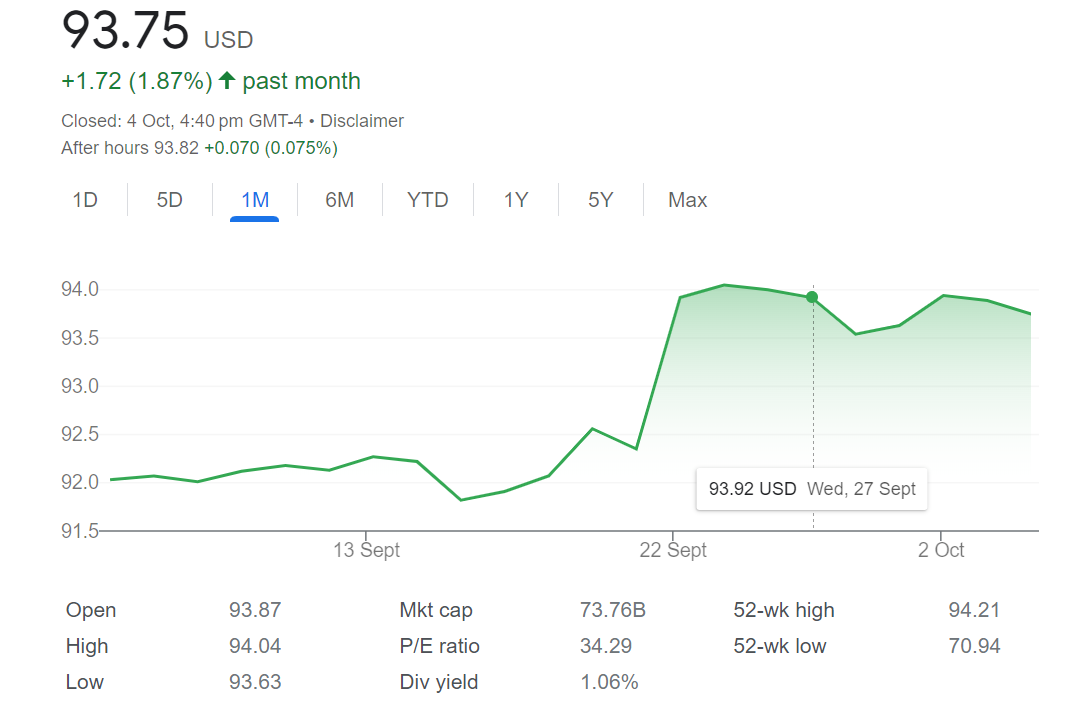Viewport: 1078px width, 726px height.
Task: Show the Max time range
Action: (x=687, y=200)
